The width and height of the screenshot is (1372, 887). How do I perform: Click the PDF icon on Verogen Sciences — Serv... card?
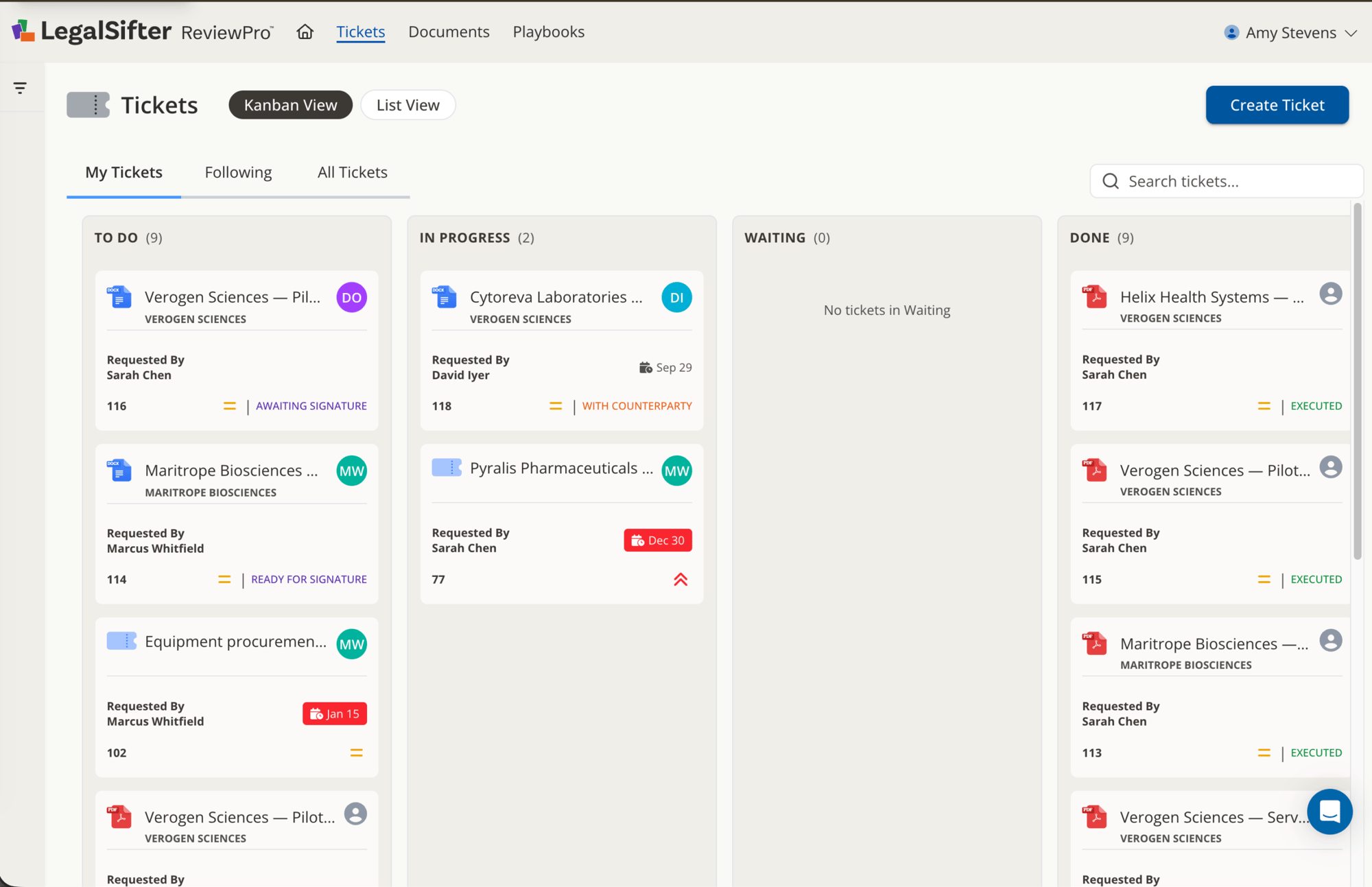[x=1095, y=817]
